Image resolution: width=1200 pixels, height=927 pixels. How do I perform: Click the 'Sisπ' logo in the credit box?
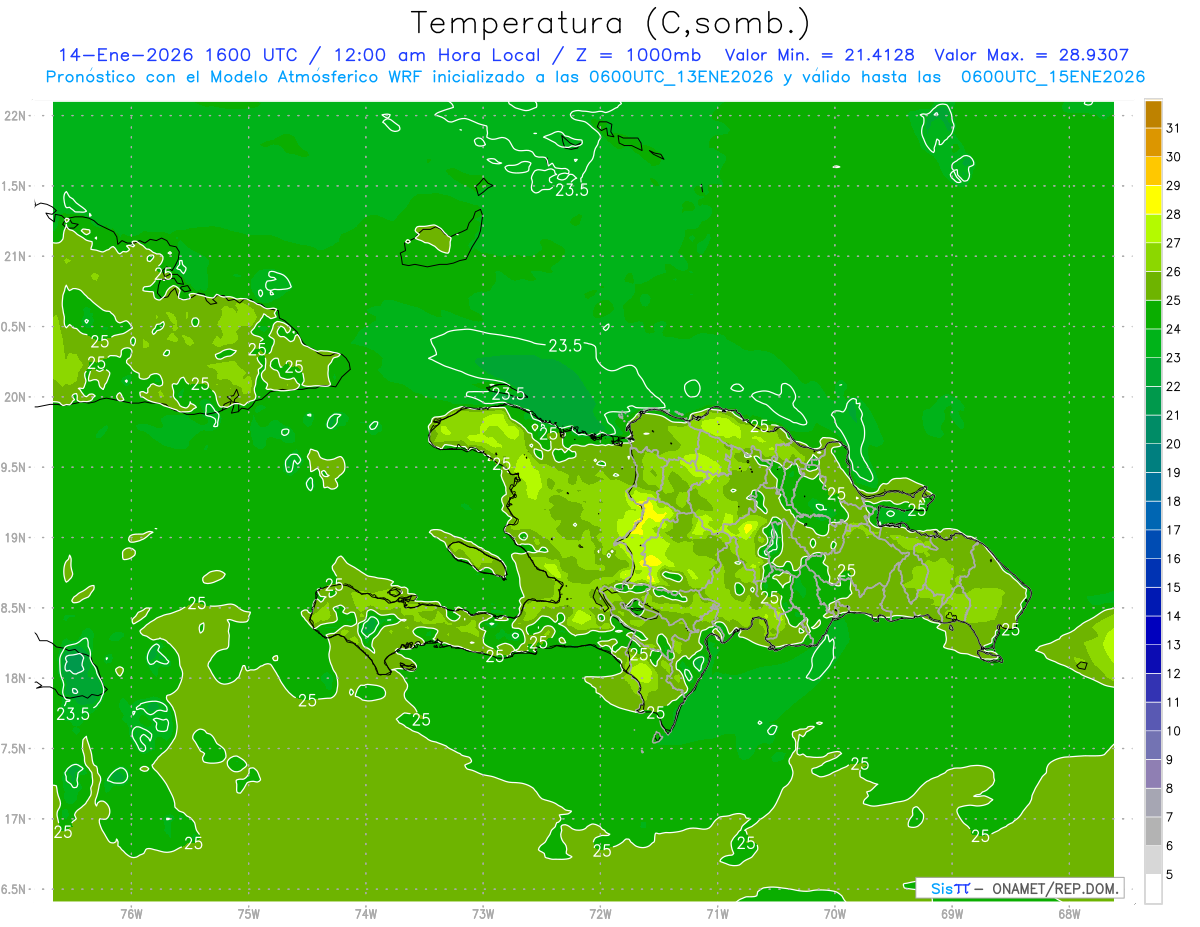pos(950,888)
